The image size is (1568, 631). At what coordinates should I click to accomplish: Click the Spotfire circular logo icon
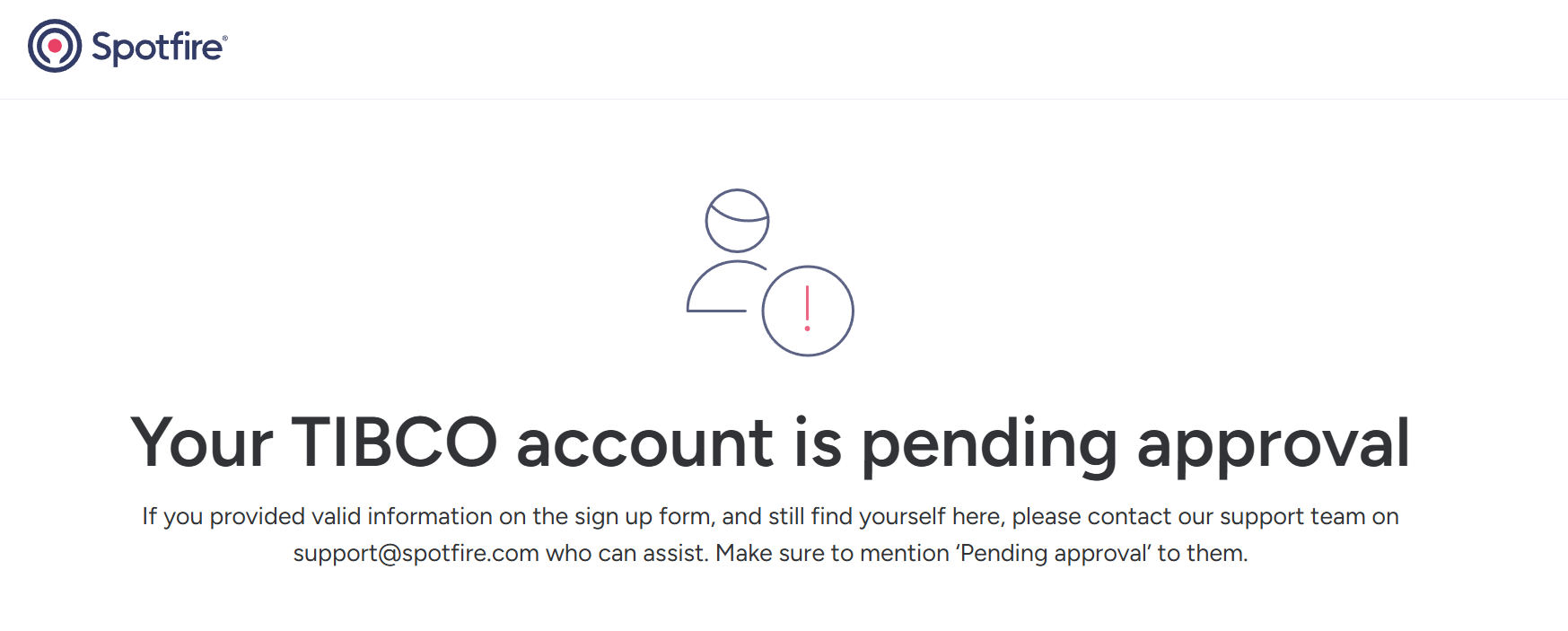(55, 46)
